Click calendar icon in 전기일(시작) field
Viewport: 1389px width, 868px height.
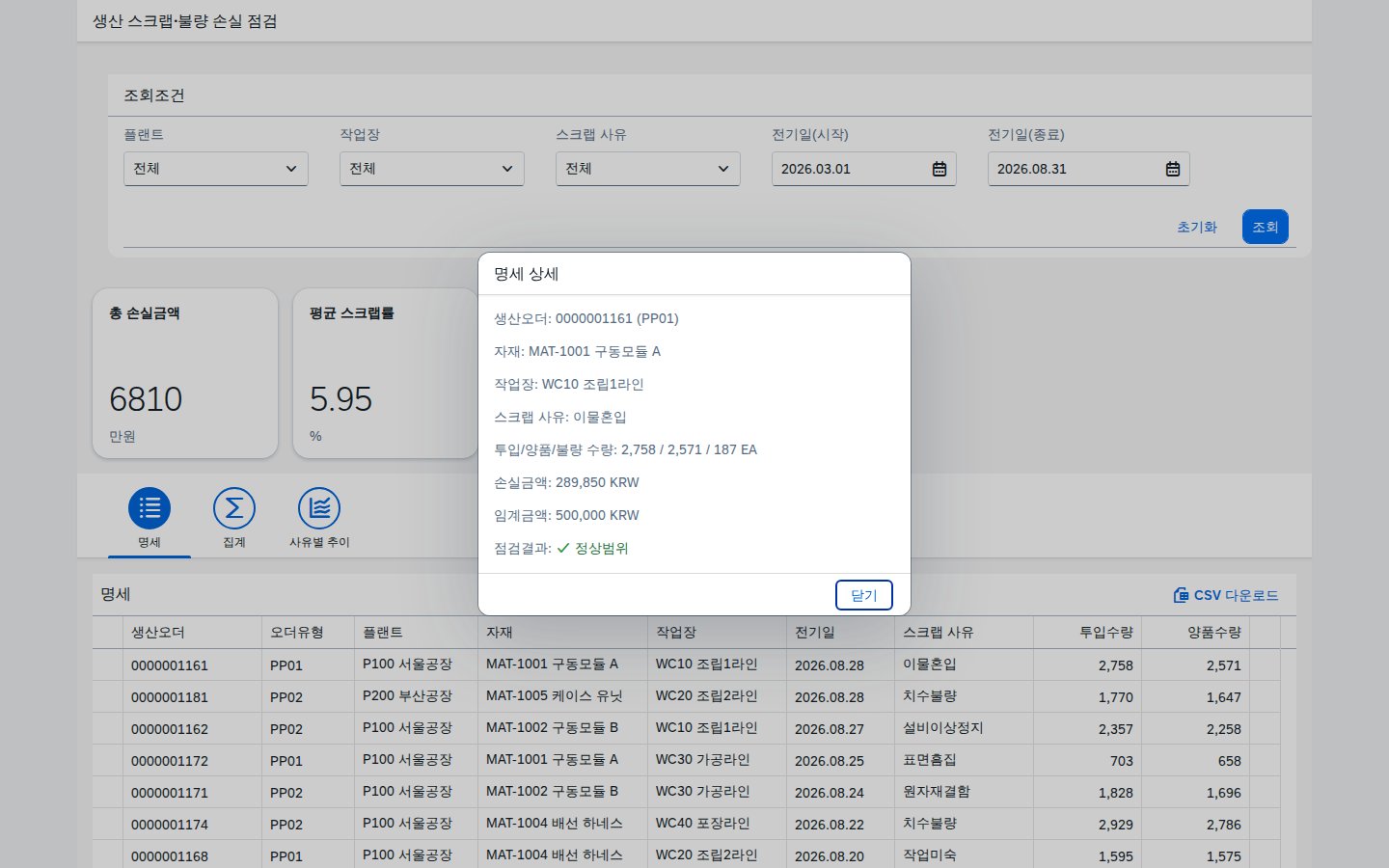[940, 169]
